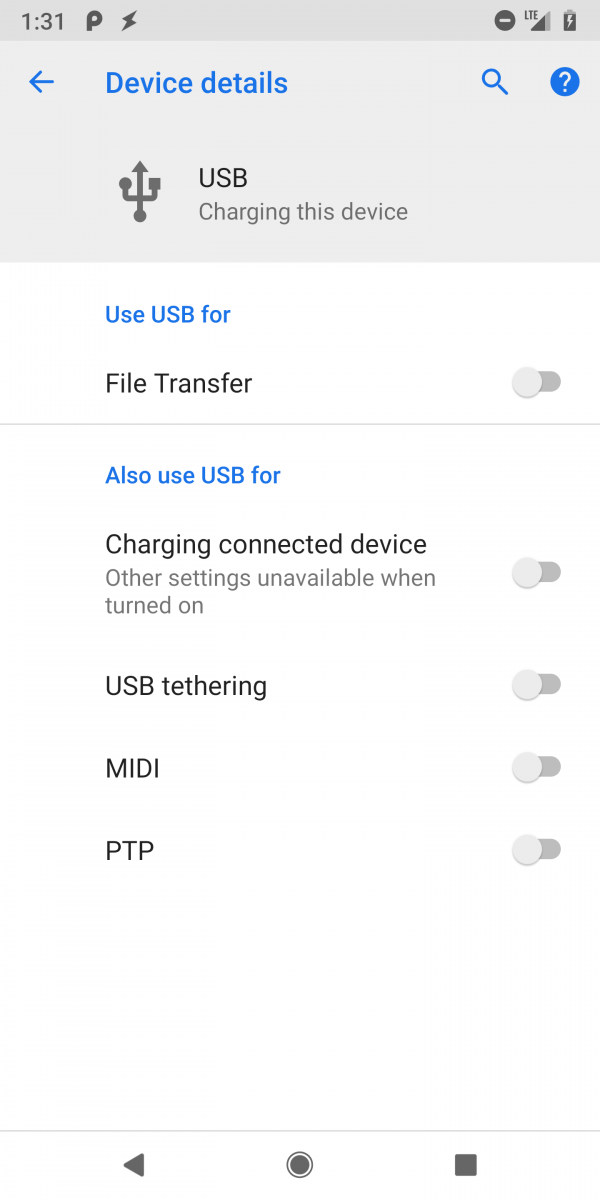Enable USB tethering
This screenshot has width=600, height=1200.
[x=538, y=684]
